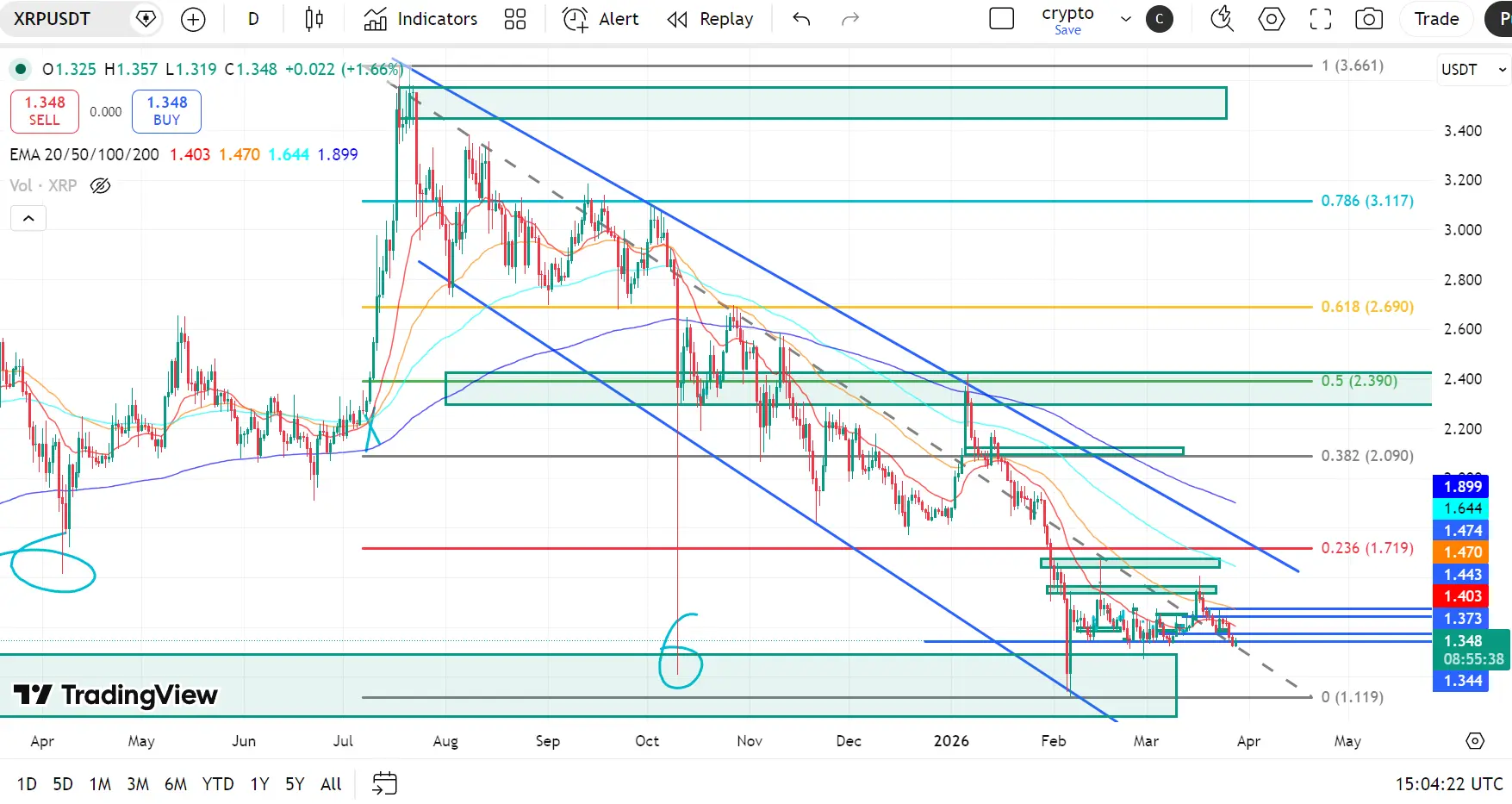Open the quick search icon
This screenshot has width=1512, height=804.
click(x=1222, y=19)
